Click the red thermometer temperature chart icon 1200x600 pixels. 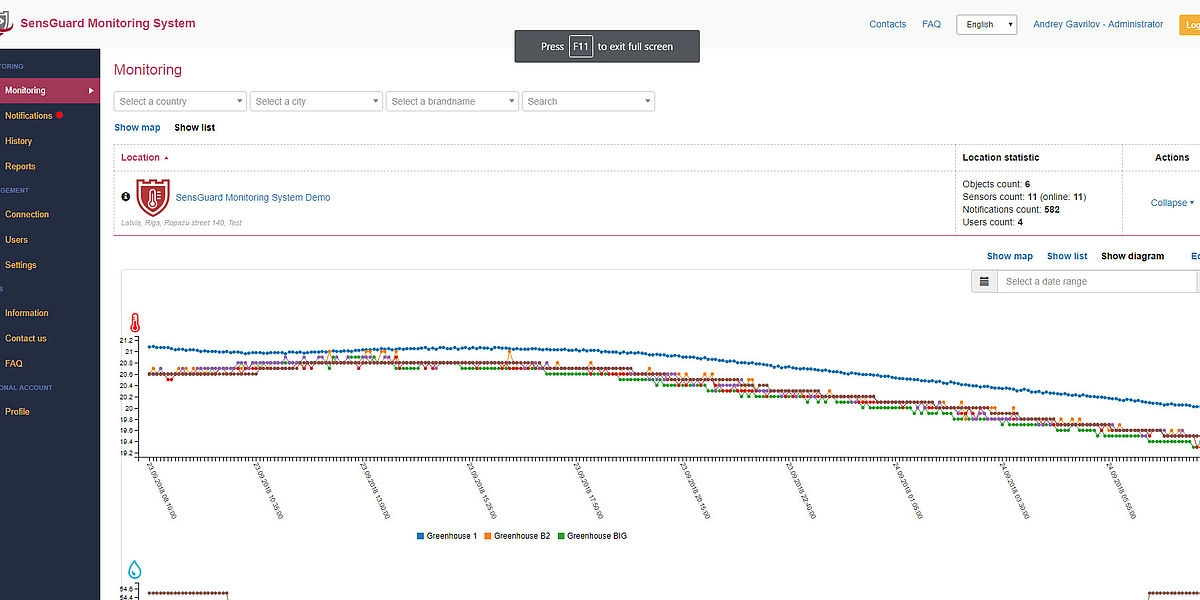click(135, 323)
